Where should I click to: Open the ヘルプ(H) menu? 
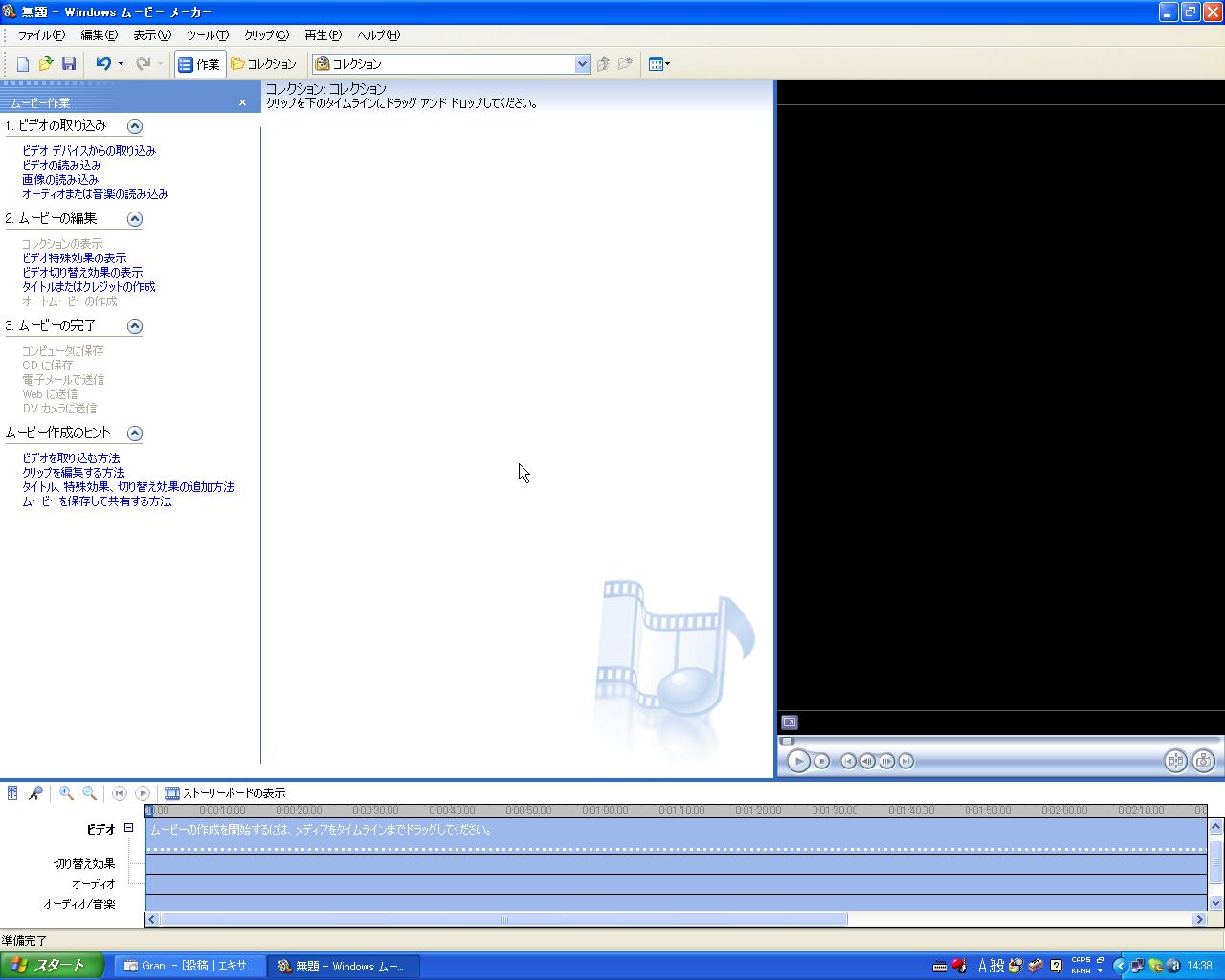click(378, 35)
